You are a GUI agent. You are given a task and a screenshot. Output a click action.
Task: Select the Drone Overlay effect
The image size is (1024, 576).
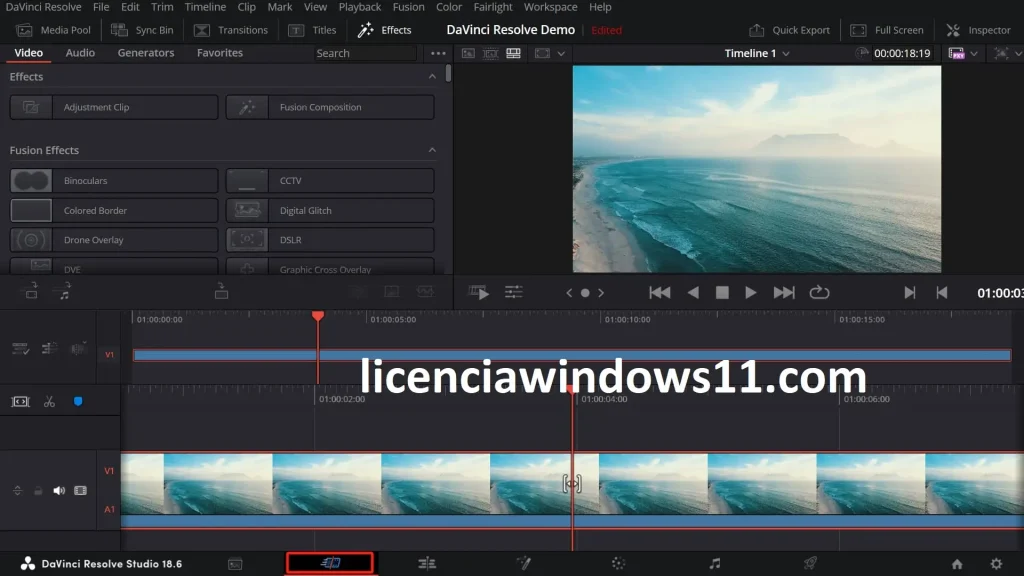click(114, 240)
